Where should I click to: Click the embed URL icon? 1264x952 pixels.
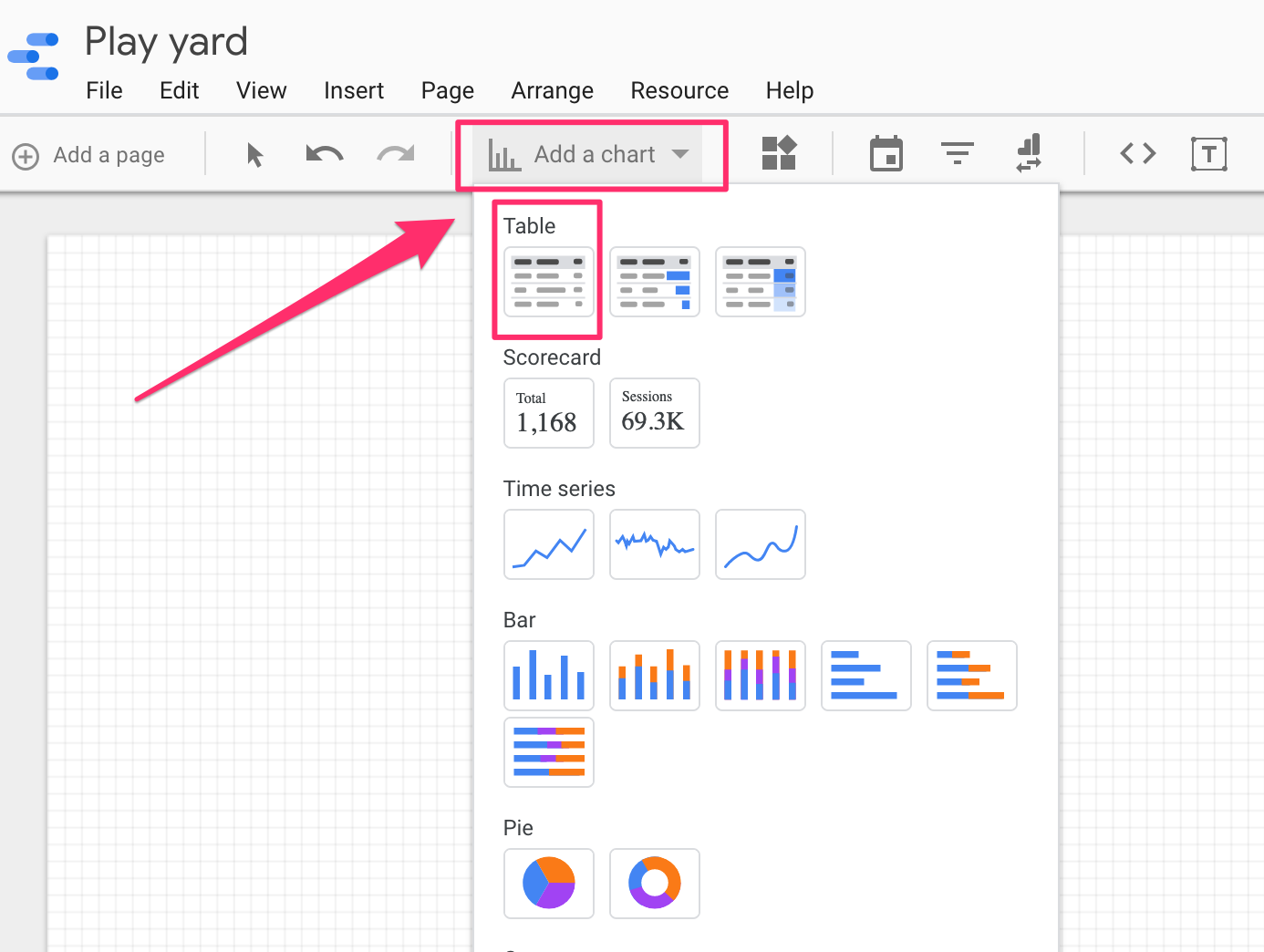[x=1137, y=153]
